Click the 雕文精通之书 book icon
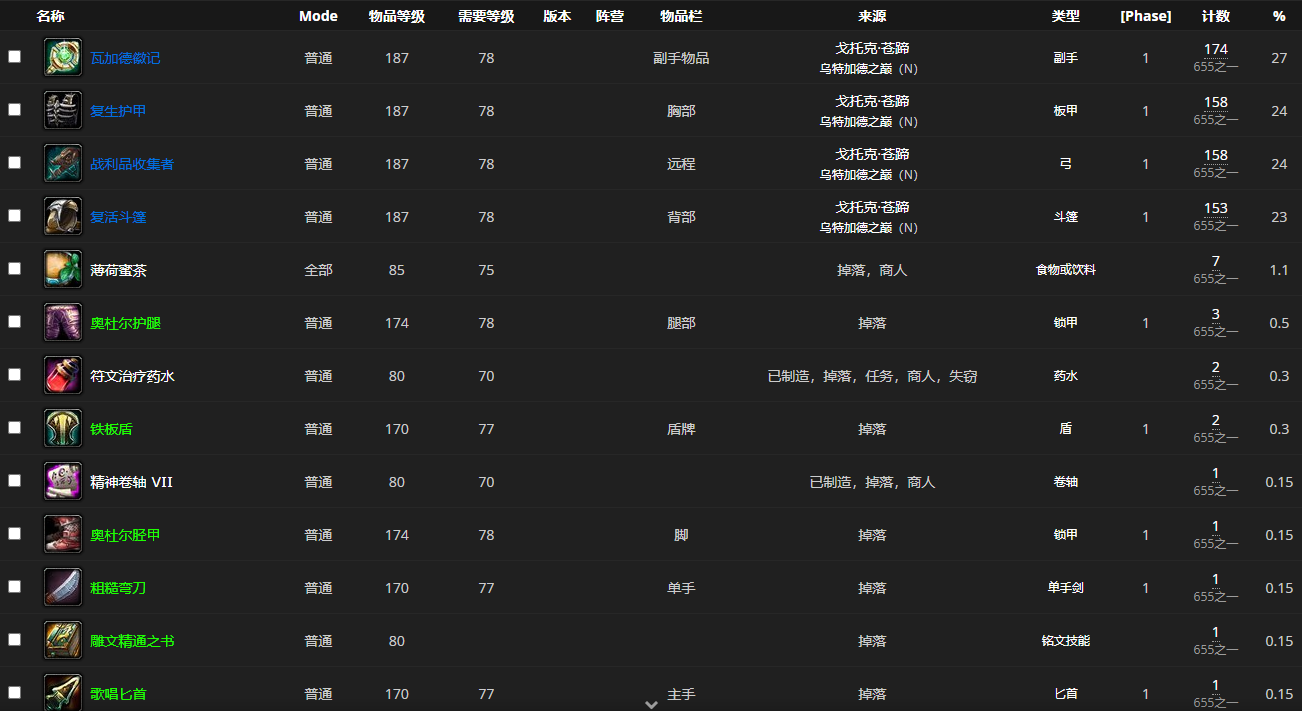Screen dimensions: 1302x711 [x=63, y=640]
